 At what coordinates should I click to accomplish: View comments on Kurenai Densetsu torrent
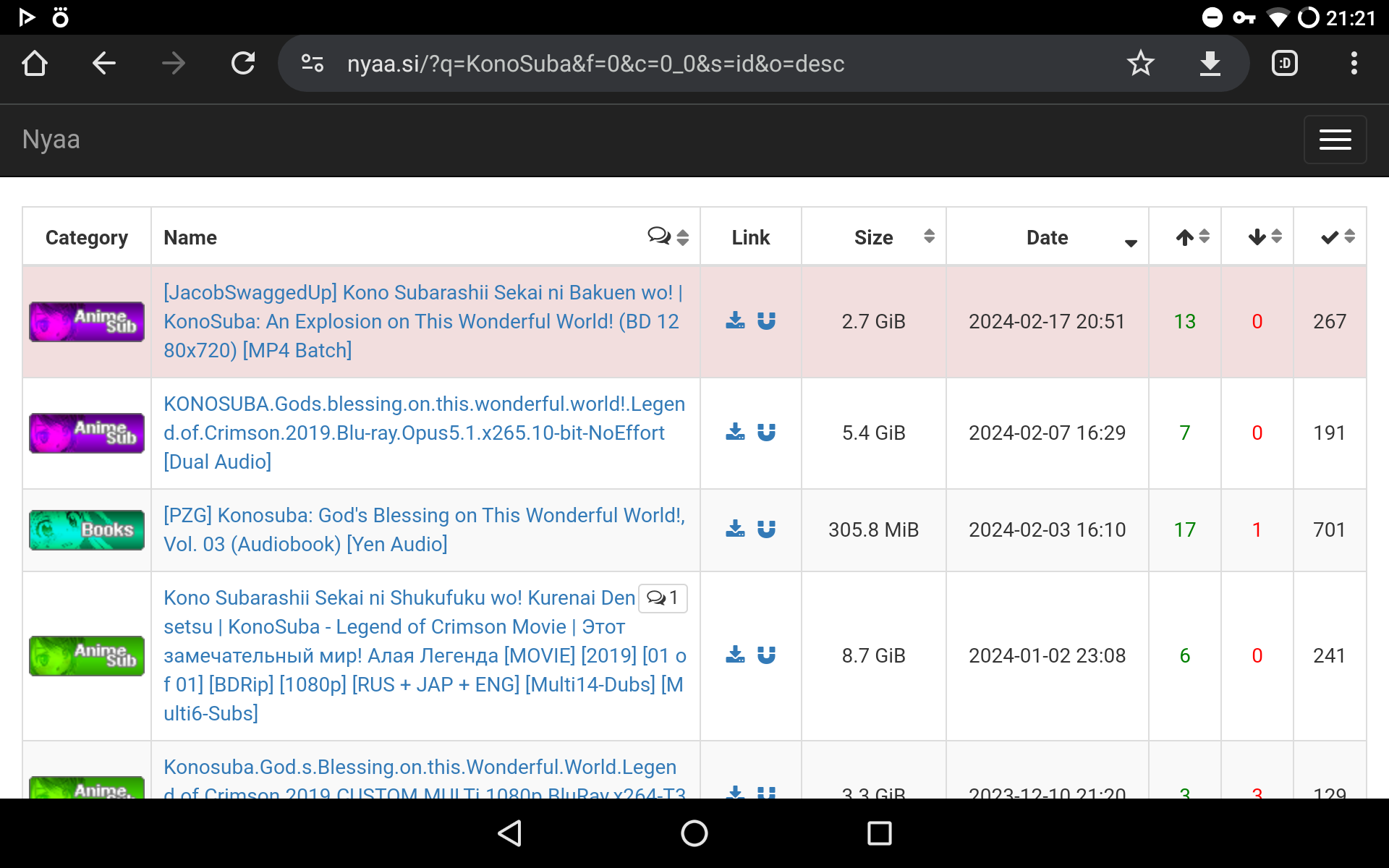663,597
